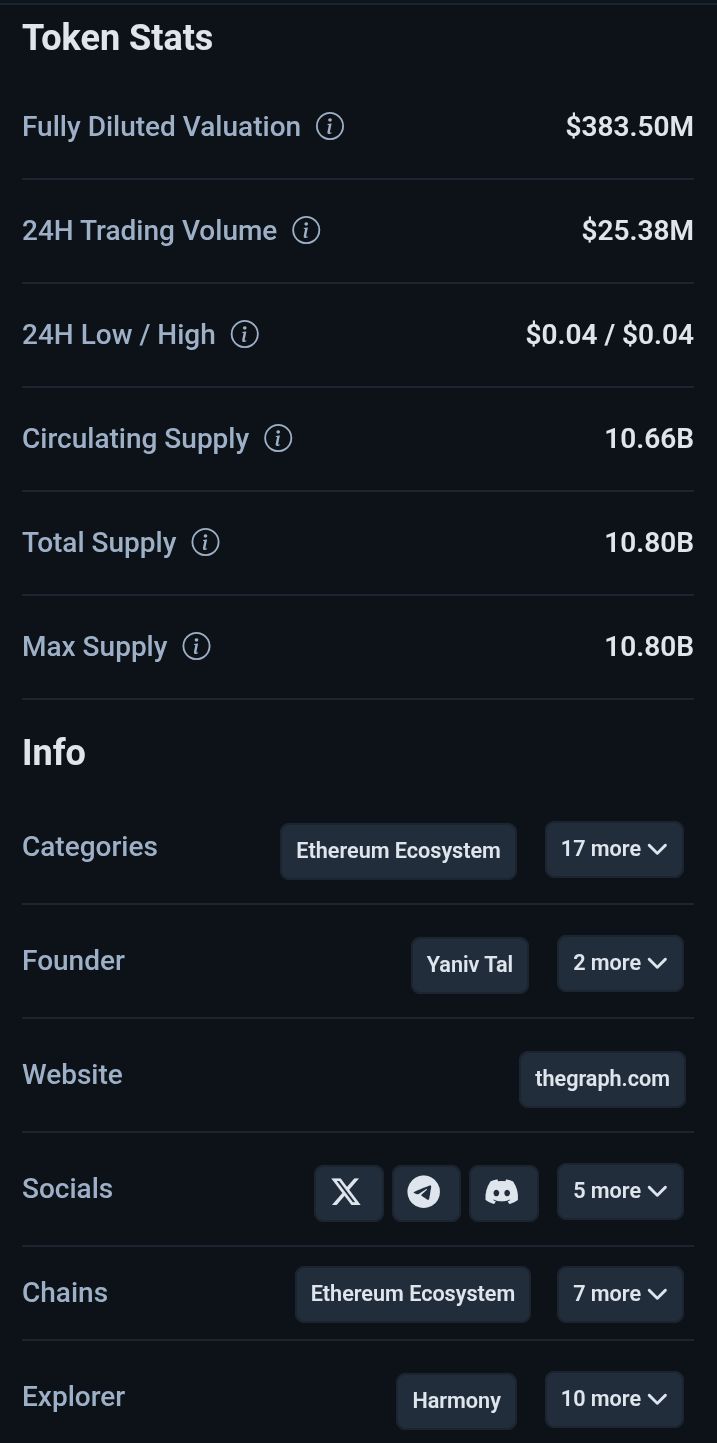This screenshot has height=1443, width=717.
Task: Show 5 more socials dropdown
Action: pos(620,1192)
